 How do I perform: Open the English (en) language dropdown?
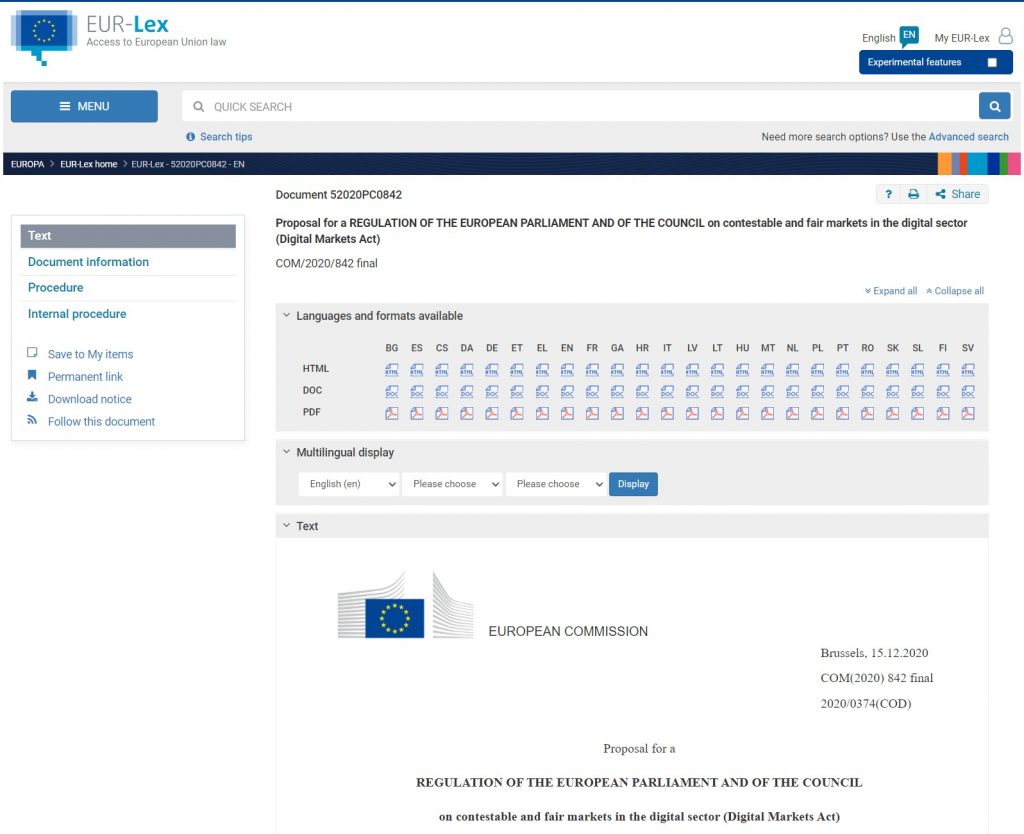(x=348, y=484)
